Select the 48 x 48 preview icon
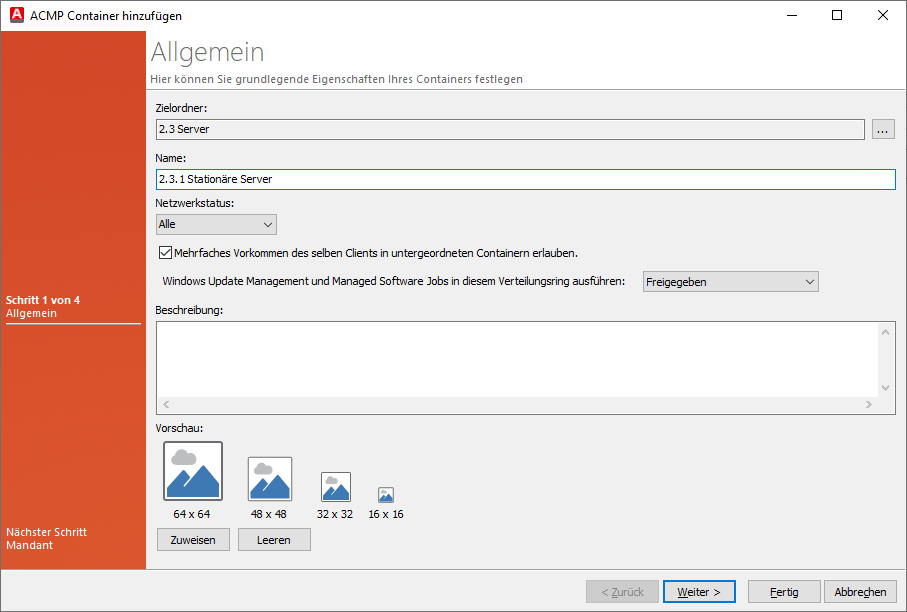Image resolution: width=907 pixels, height=612 pixels. pos(270,479)
